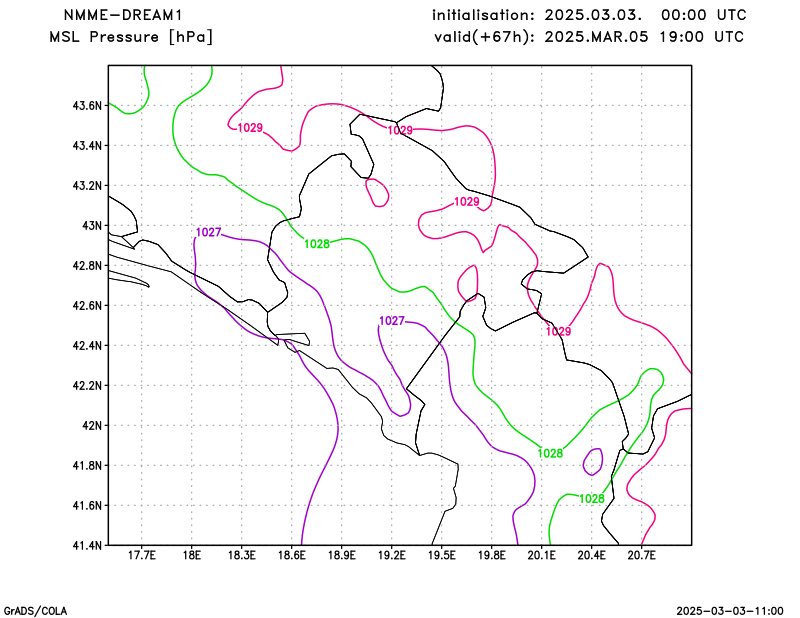The width and height of the screenshot is (800, 618).
Task: Click the 42.6N latitude axis label
Action: (87, 305)
